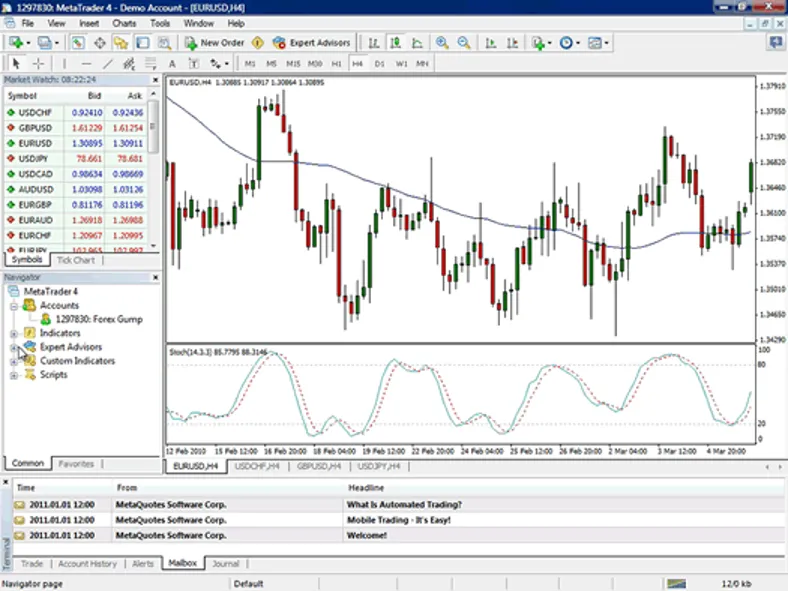Select the trendline drawing tool
The width and height of the screenshot is (788, 592).
click(108, 63)
